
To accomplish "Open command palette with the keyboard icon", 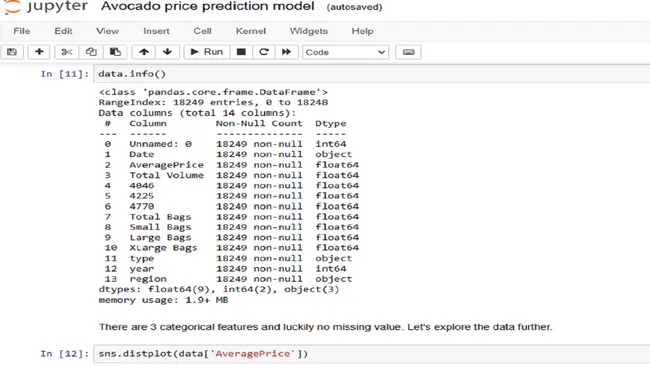I will pos(408,52).
